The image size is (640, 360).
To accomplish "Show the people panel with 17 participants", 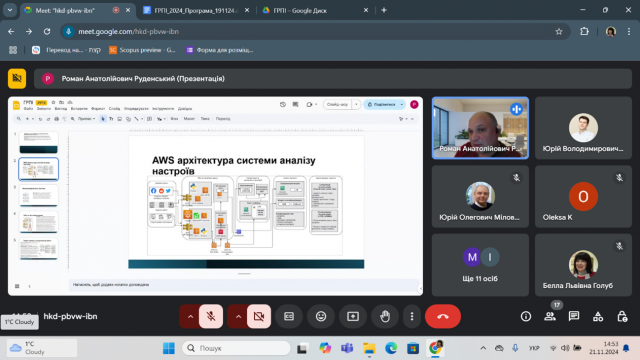I will pos(550,316).
